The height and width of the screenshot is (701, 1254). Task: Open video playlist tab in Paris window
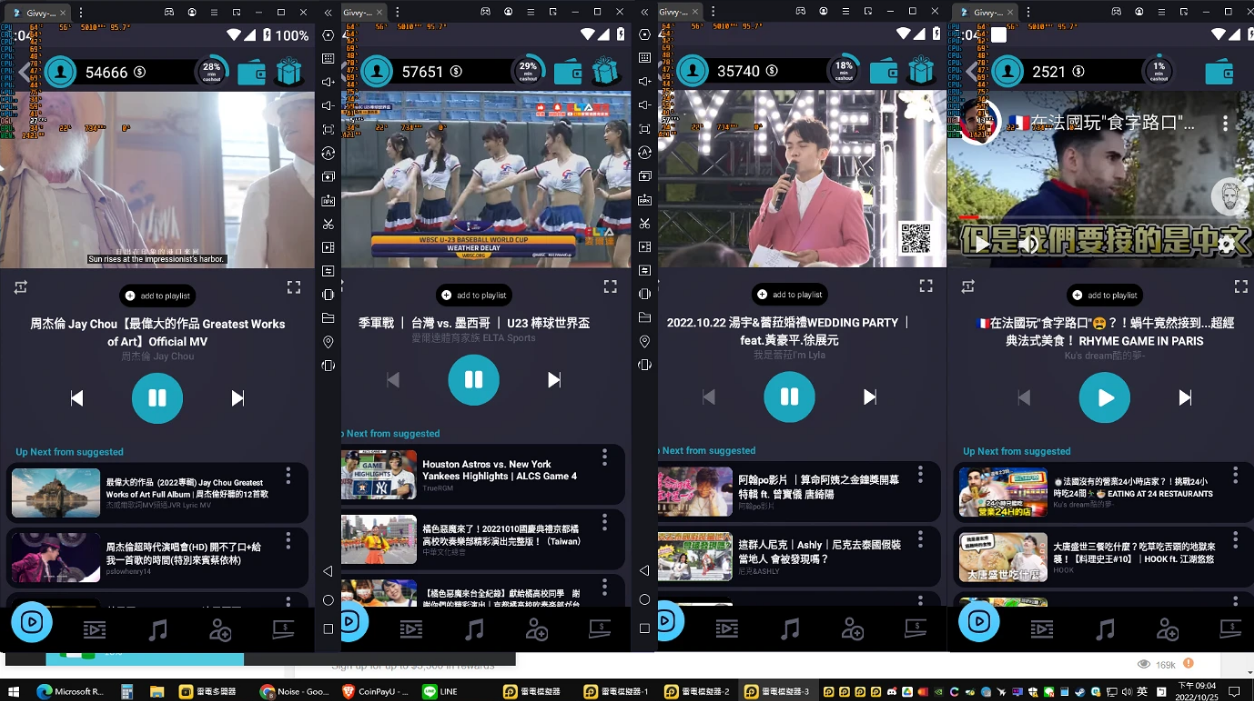point(1042,630)
